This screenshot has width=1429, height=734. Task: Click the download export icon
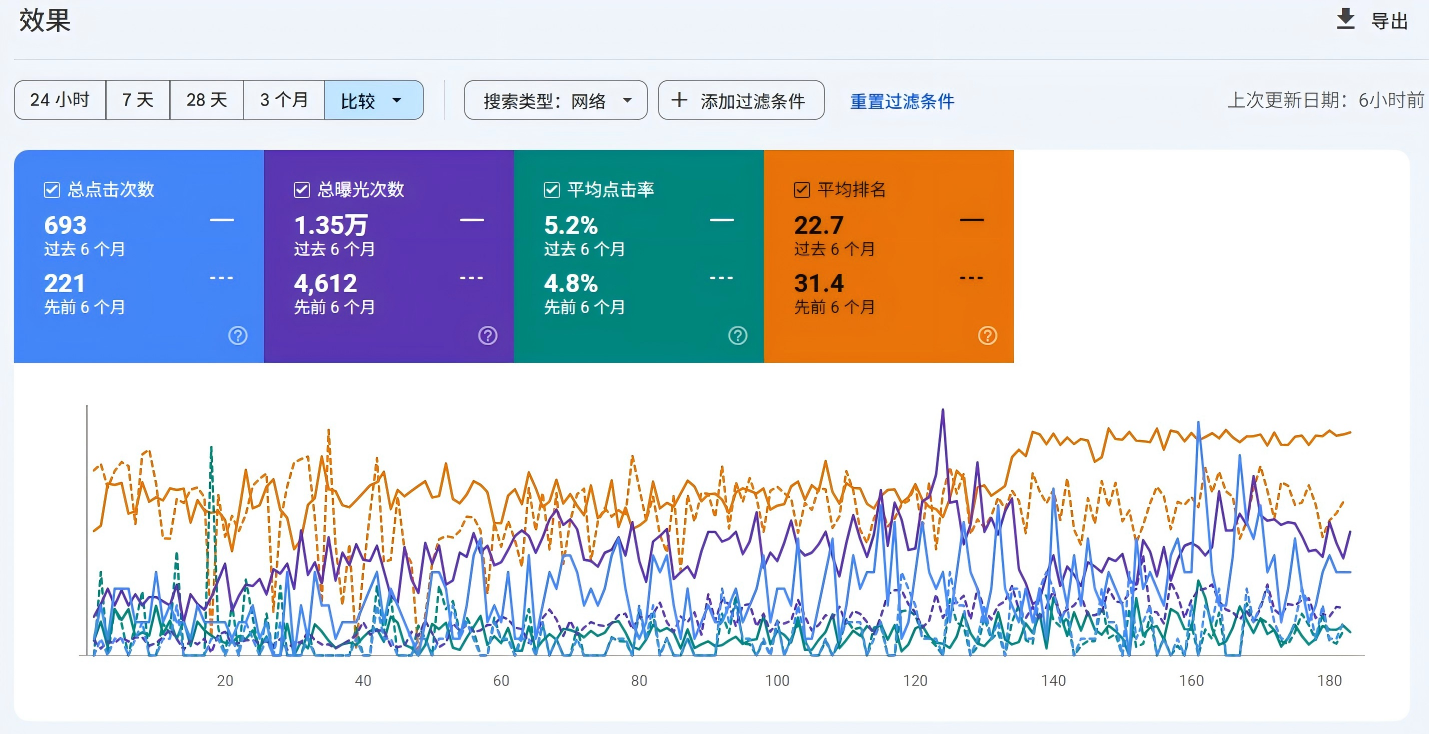tap(1346, 19)
